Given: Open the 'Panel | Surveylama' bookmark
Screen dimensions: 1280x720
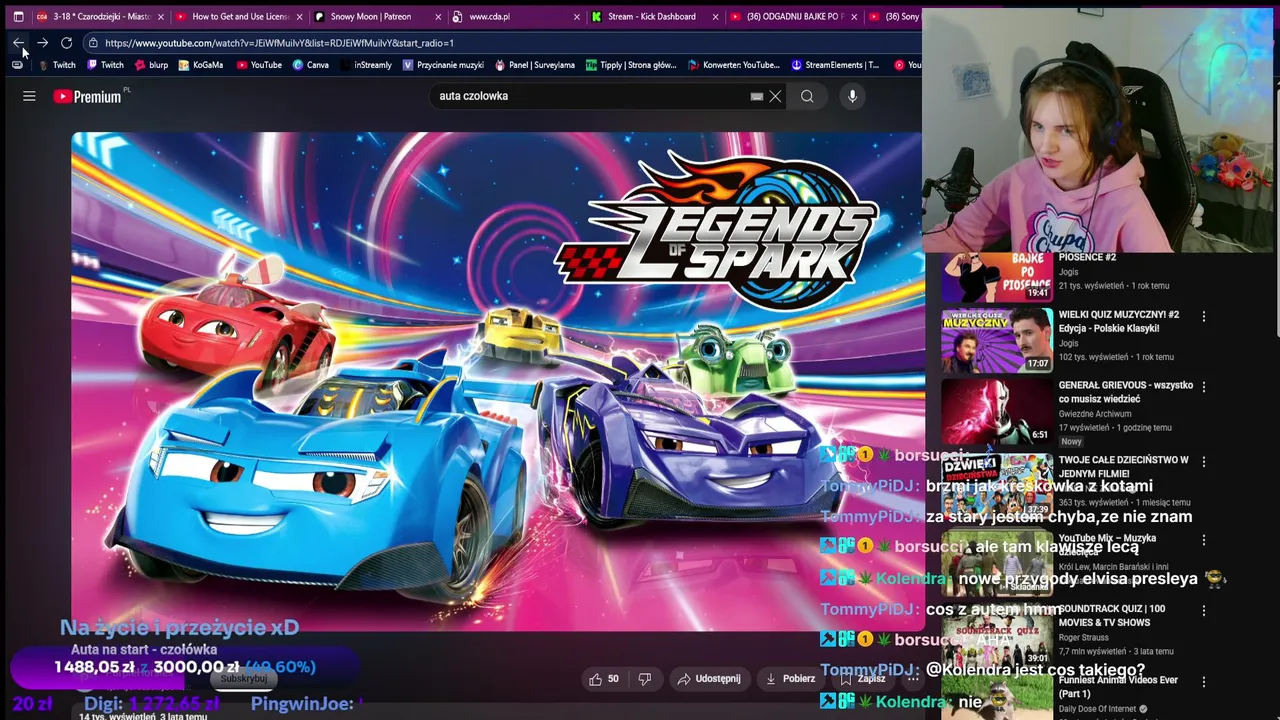Looking at the screenshot, I should point(534,65).
